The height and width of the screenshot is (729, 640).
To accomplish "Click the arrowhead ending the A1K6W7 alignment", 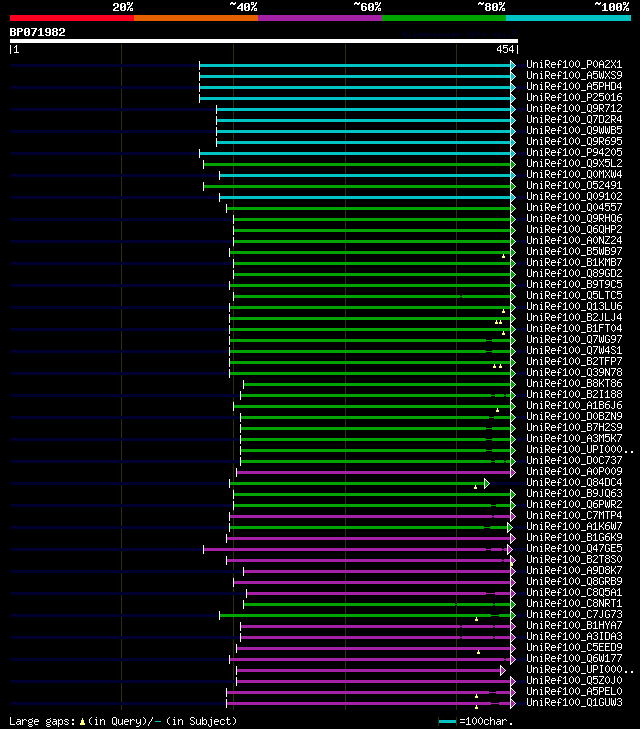I will pos(510,527).
